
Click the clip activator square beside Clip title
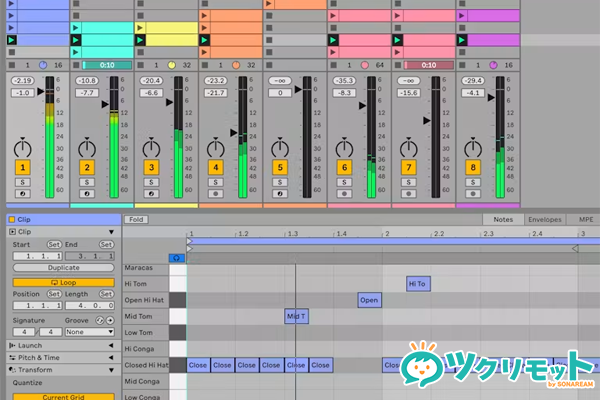tap(12, 219)
